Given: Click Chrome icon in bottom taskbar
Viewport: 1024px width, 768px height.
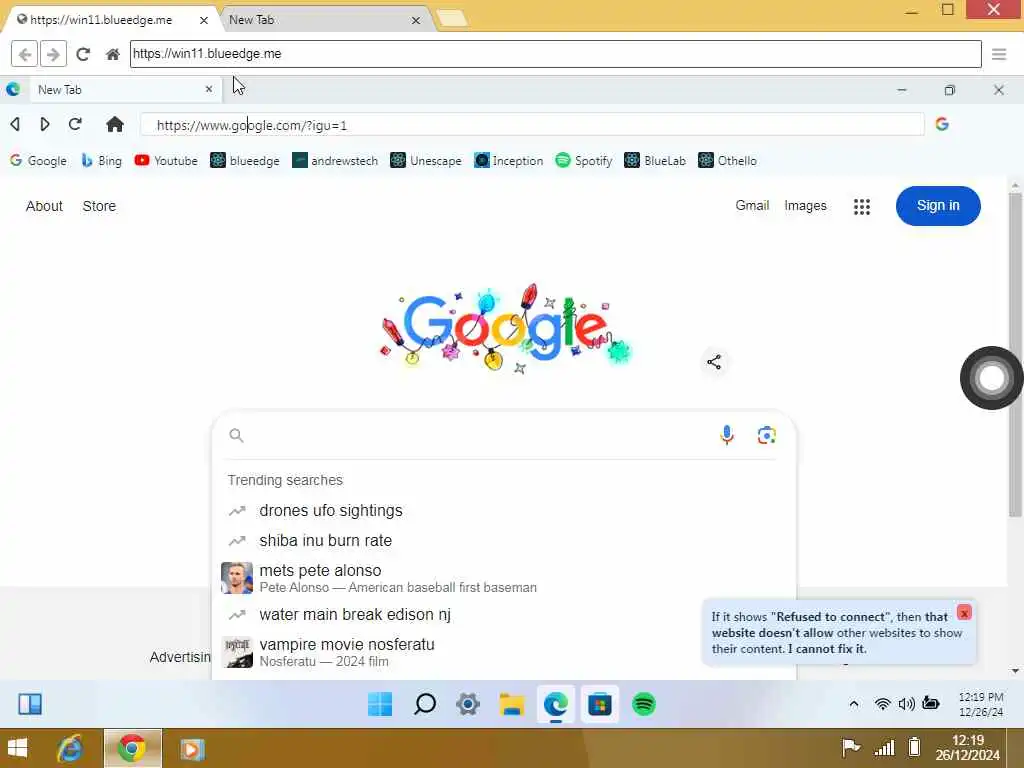Looking at the screenshot, I should click(x=132, y=748).
